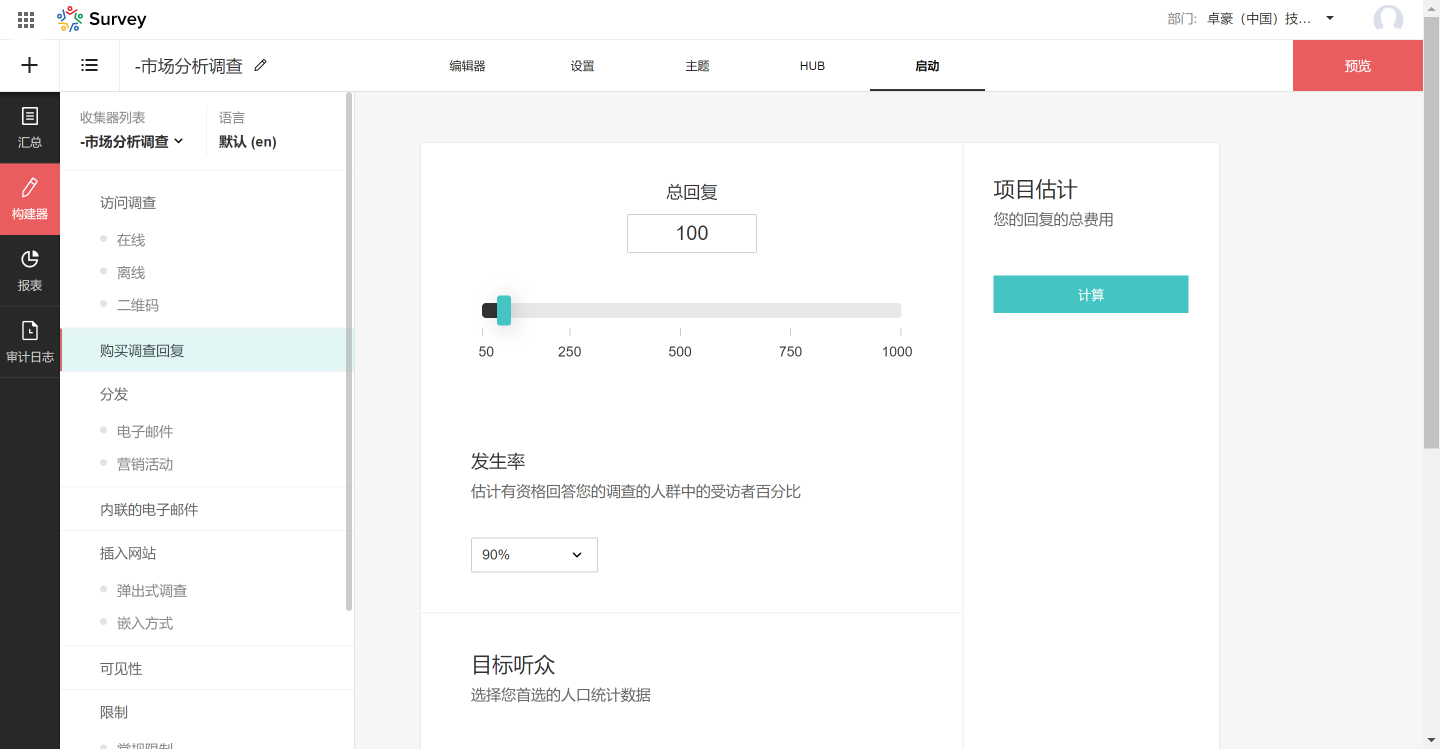
Task: Switch to the 主题 tab
Action: (697, 66)
